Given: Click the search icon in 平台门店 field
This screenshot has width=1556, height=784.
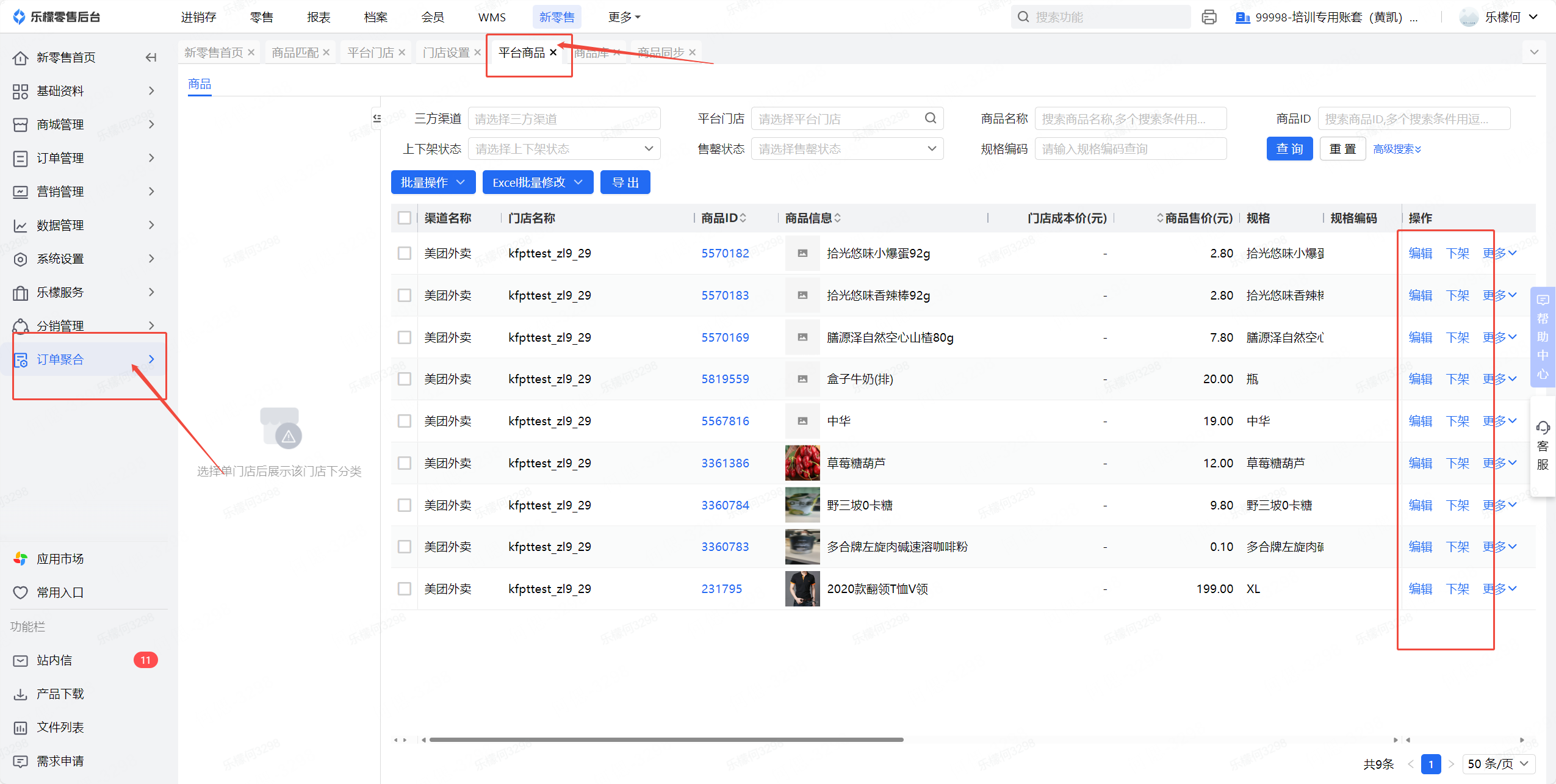Looking at the screenshot, I should 930,118.
